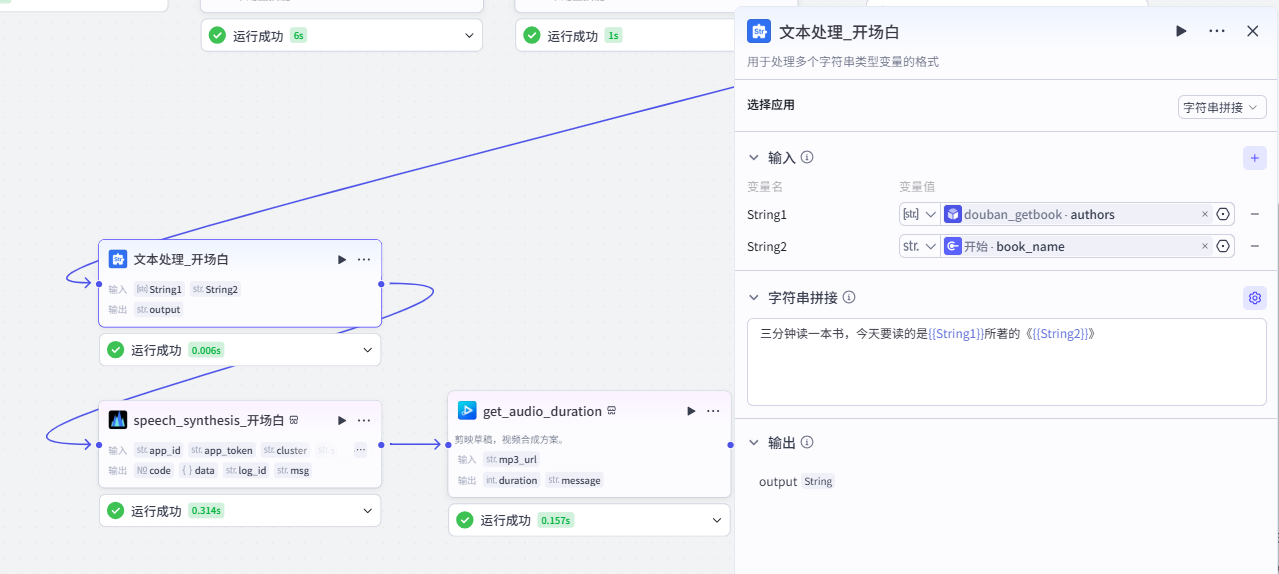Viewport: 1279px width, 574px height.
Task: Run the get_audio_duration node
Action: pos(691,411)
